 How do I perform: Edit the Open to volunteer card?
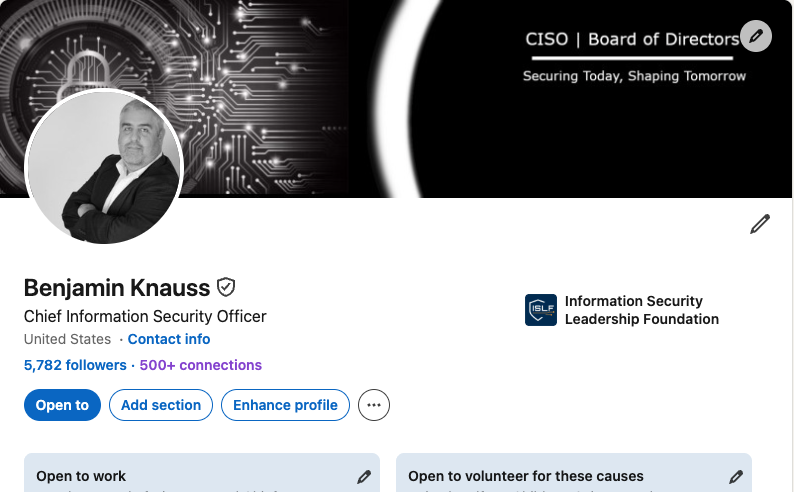736,477
